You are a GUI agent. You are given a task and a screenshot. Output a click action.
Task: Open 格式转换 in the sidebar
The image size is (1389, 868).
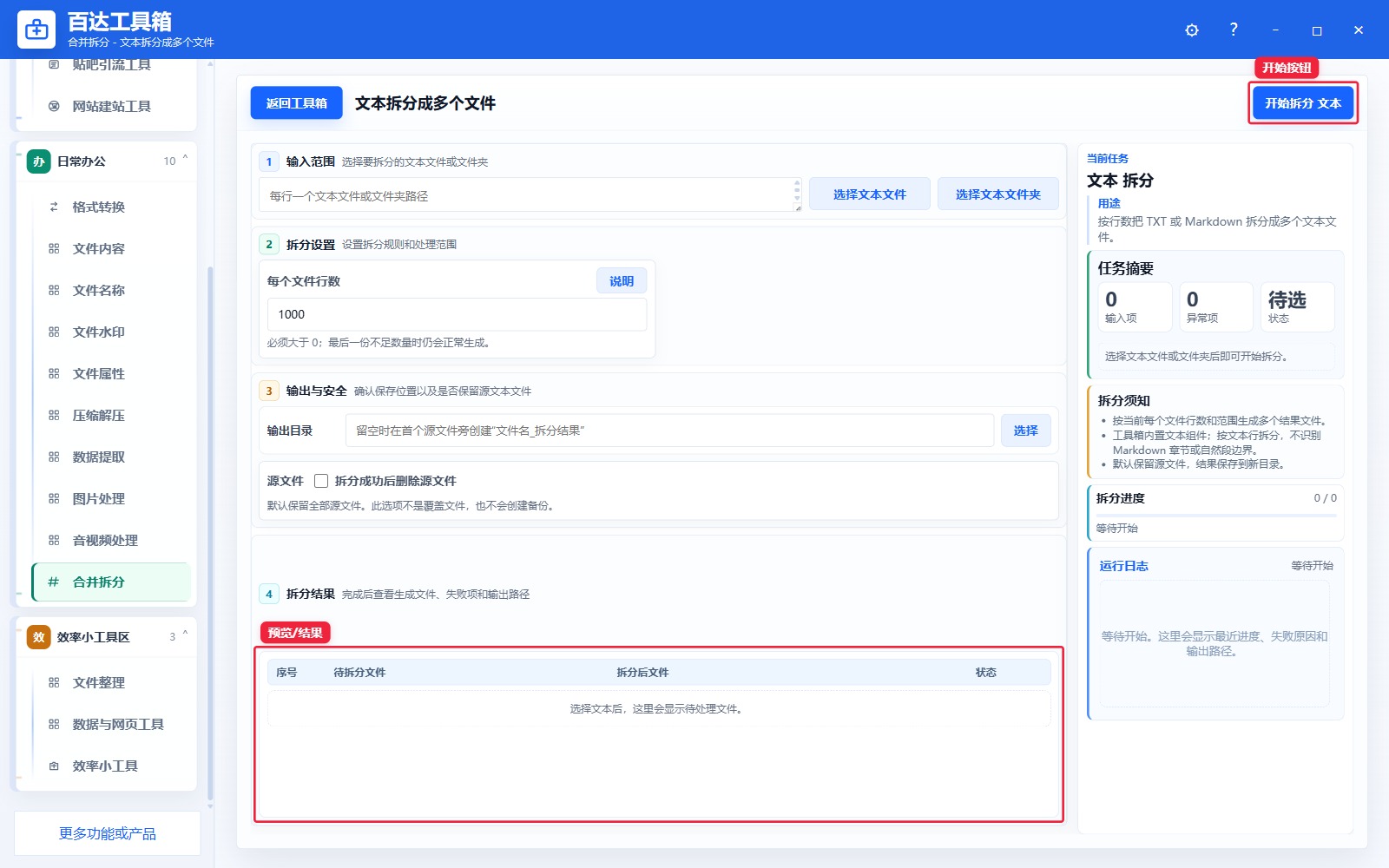pos(111,207)
